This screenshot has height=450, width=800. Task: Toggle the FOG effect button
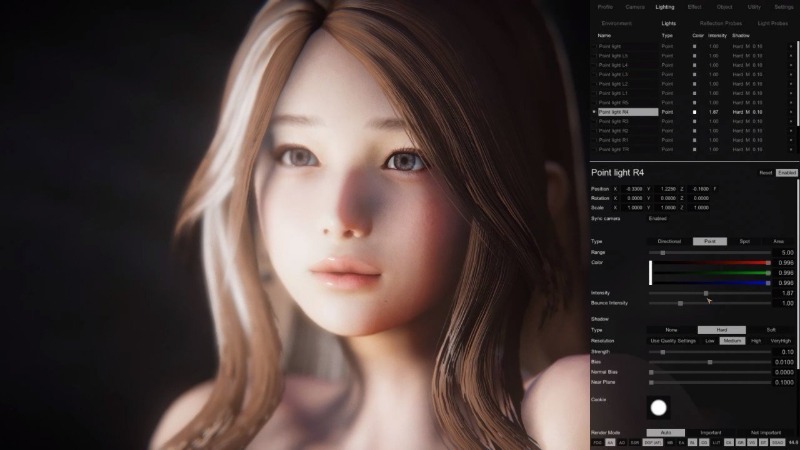point(597,443)
